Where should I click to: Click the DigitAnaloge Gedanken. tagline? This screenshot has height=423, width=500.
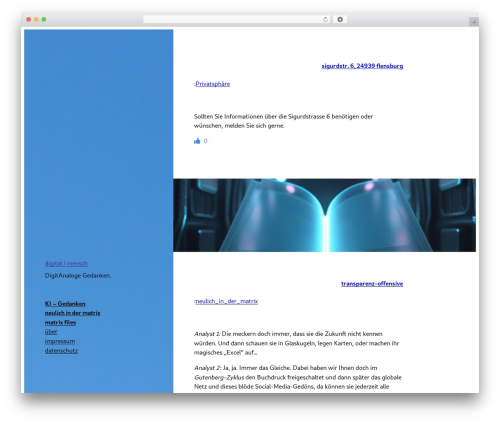tap(78, 276)
